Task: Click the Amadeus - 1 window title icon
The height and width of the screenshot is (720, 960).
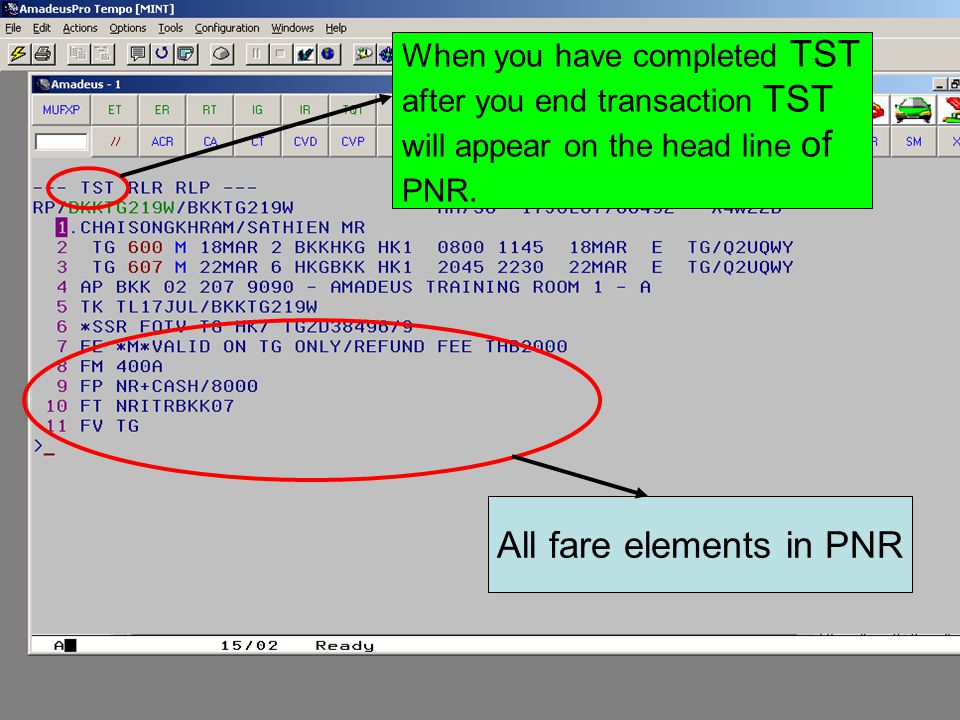Action: pos(43,84)
